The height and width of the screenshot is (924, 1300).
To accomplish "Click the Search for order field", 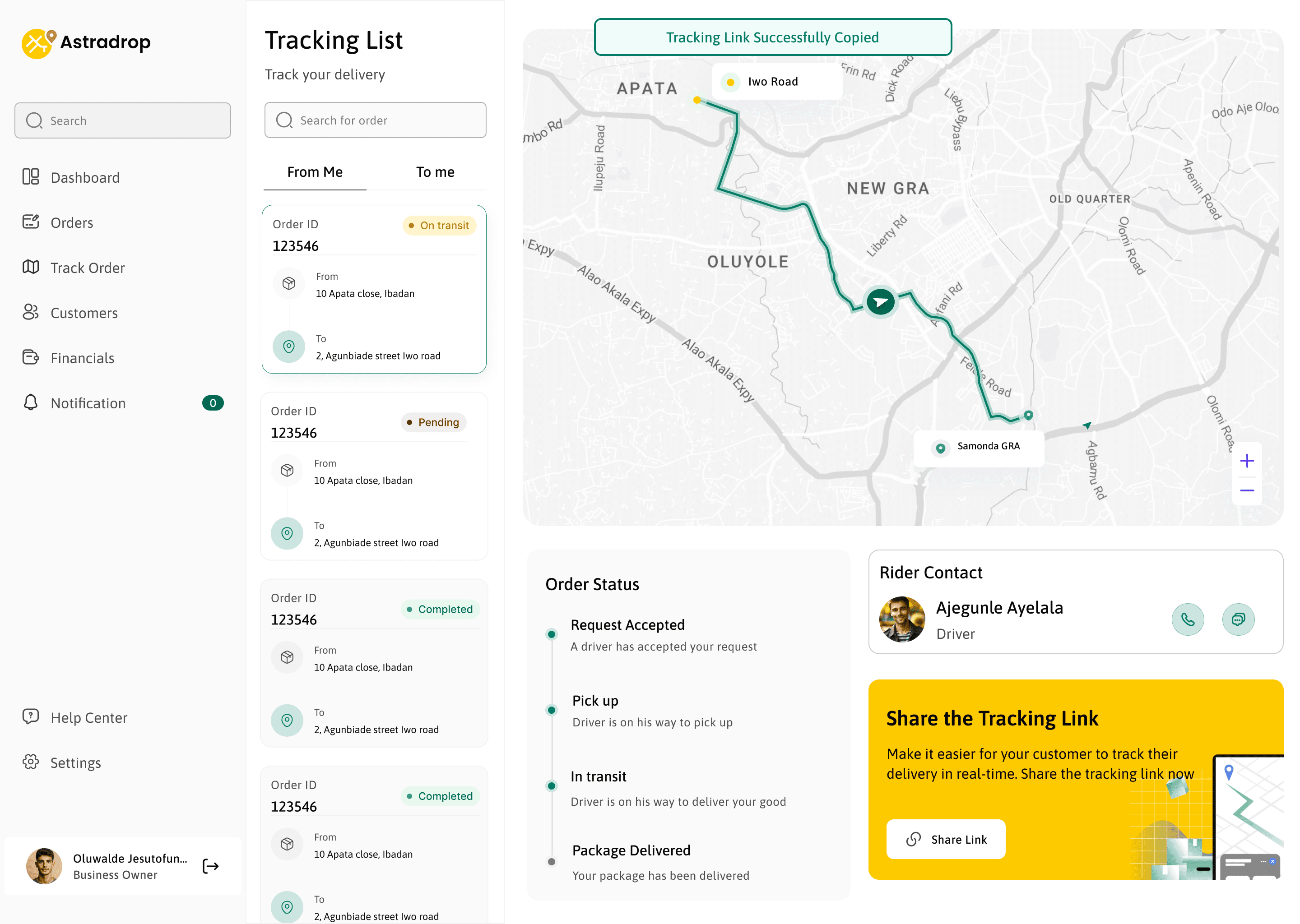I will tap(376, 120).
